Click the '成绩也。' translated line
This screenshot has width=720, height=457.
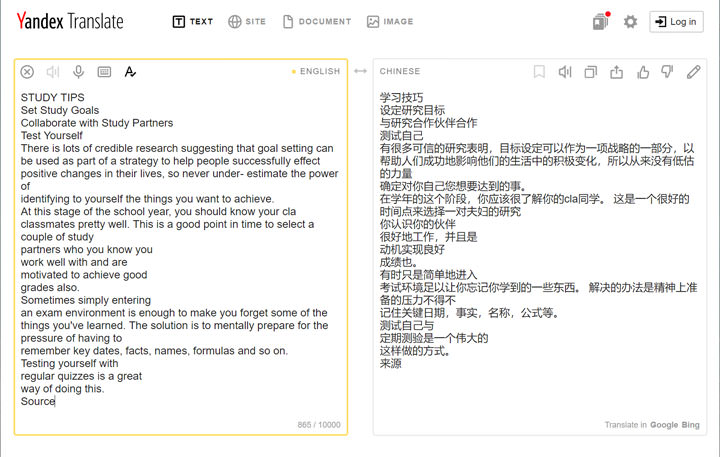[x=399, y=262]
